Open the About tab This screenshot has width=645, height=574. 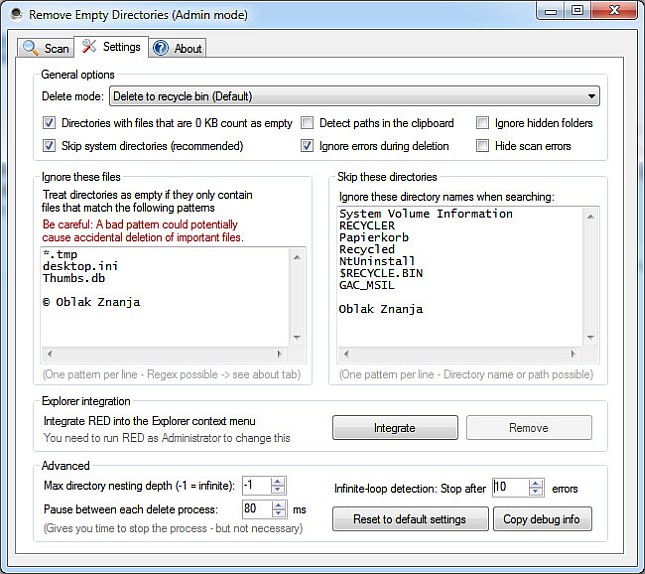click(177, 48)
